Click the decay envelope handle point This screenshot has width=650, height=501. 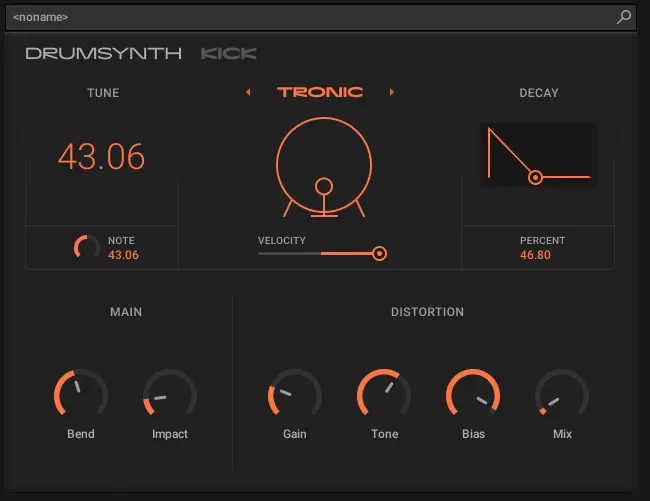[x=535, y=177]
